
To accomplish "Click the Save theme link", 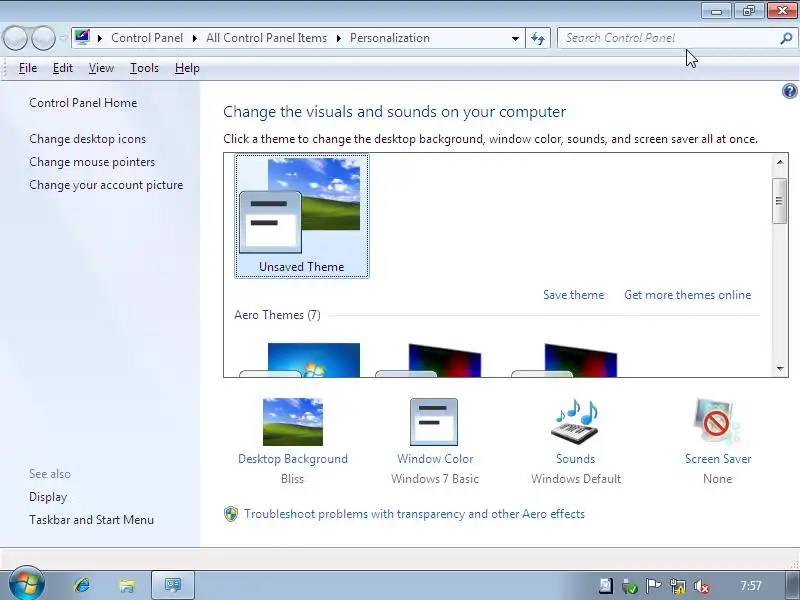I will pyautogui.click(x=573, y=295).
